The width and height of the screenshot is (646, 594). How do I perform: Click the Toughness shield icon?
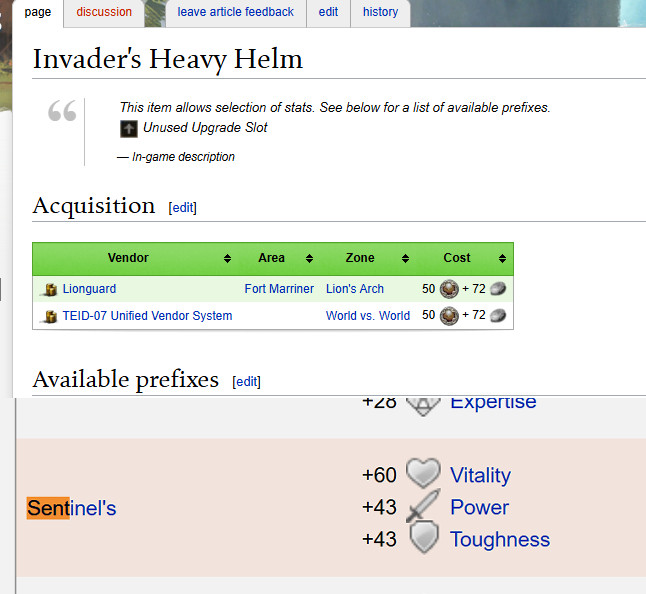click(x=424, y=537)
